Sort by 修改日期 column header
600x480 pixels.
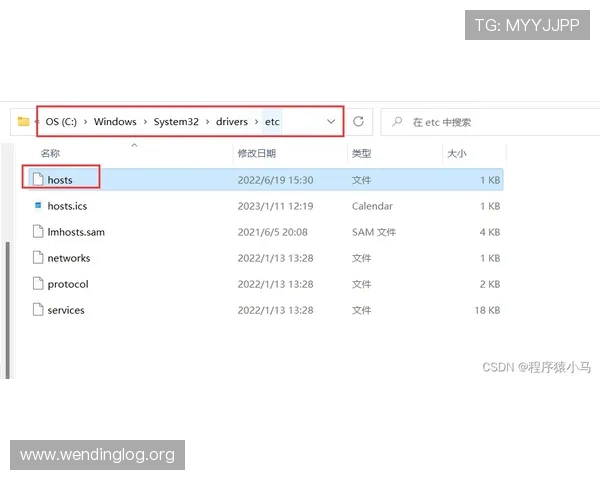[x=256, y=153]
